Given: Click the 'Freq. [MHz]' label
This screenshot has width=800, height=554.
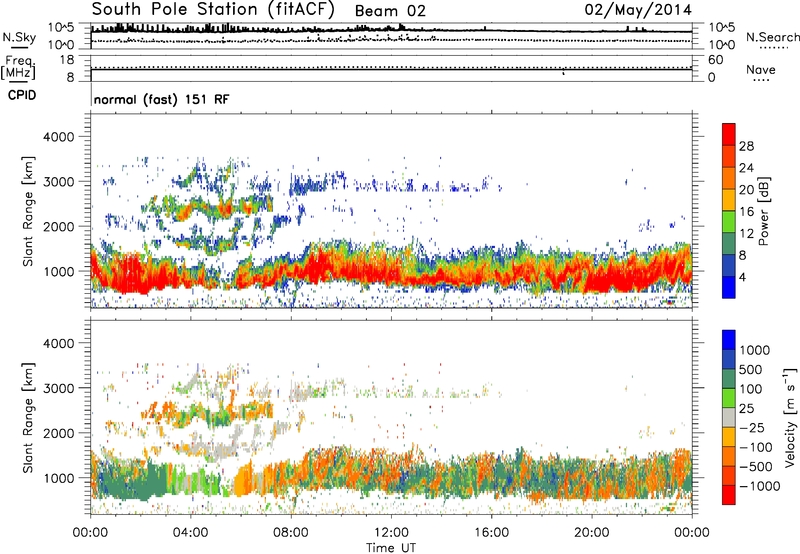Looking at the screenshot, I should coord(18,67).
